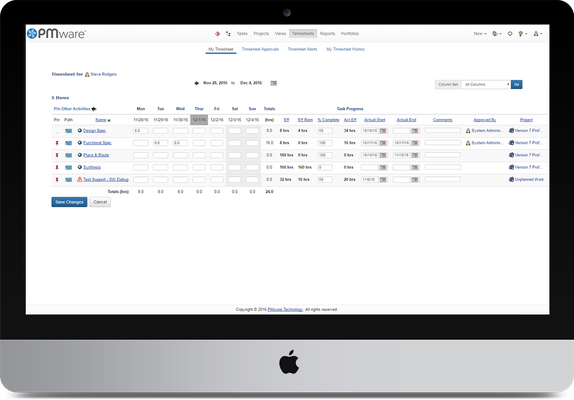The image size is (574, 400).
Task: Unpin the Place & Route task
Action: point(57,155)
